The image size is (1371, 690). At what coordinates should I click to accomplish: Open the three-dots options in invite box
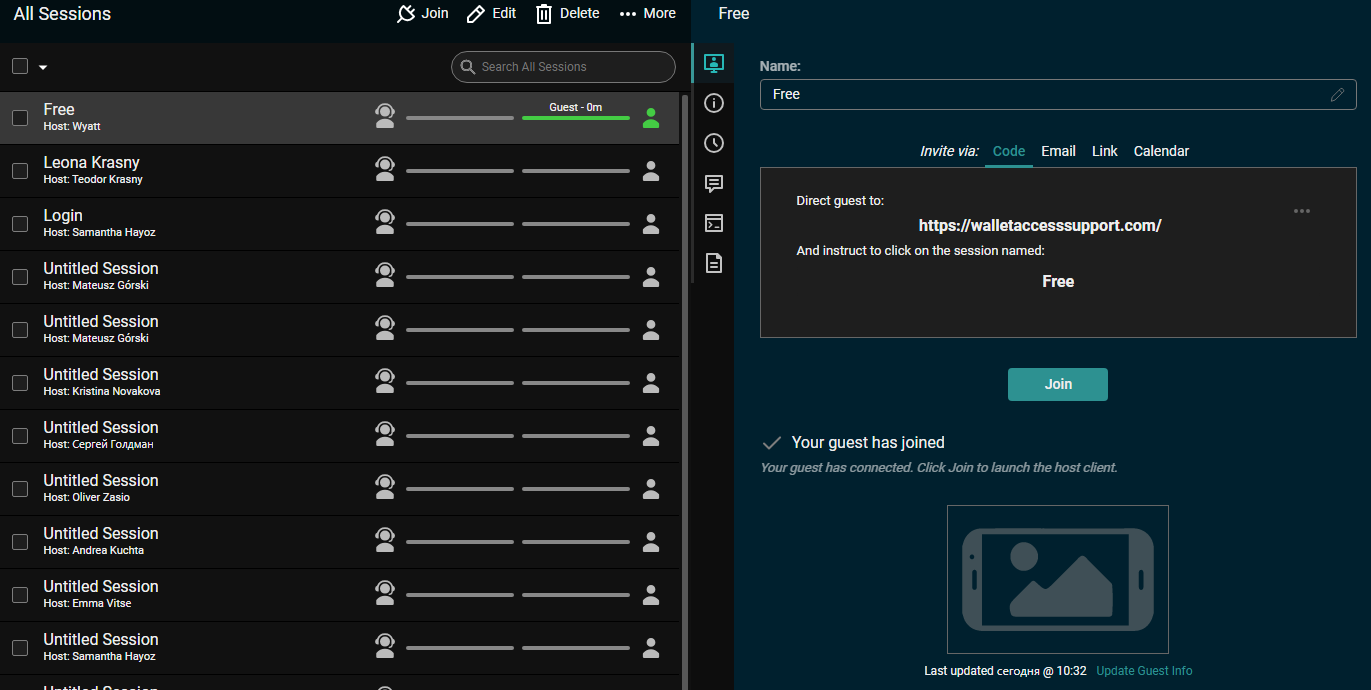(x=1301, y=211)
